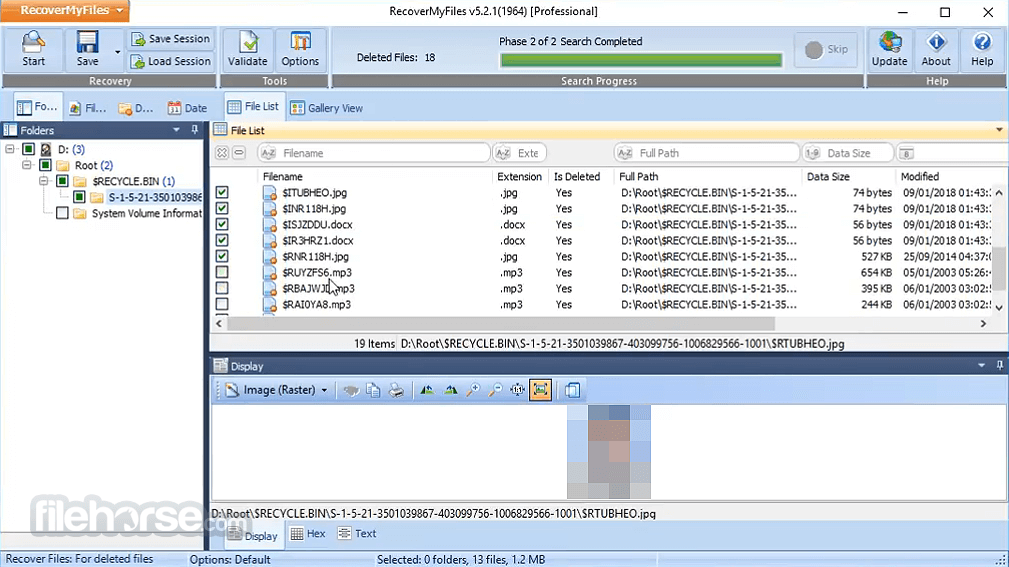This screenshot has width=1009, height=567.
Task: Check $RAI0YA8.mp3 file checkbox
Action: click(222, 304)
